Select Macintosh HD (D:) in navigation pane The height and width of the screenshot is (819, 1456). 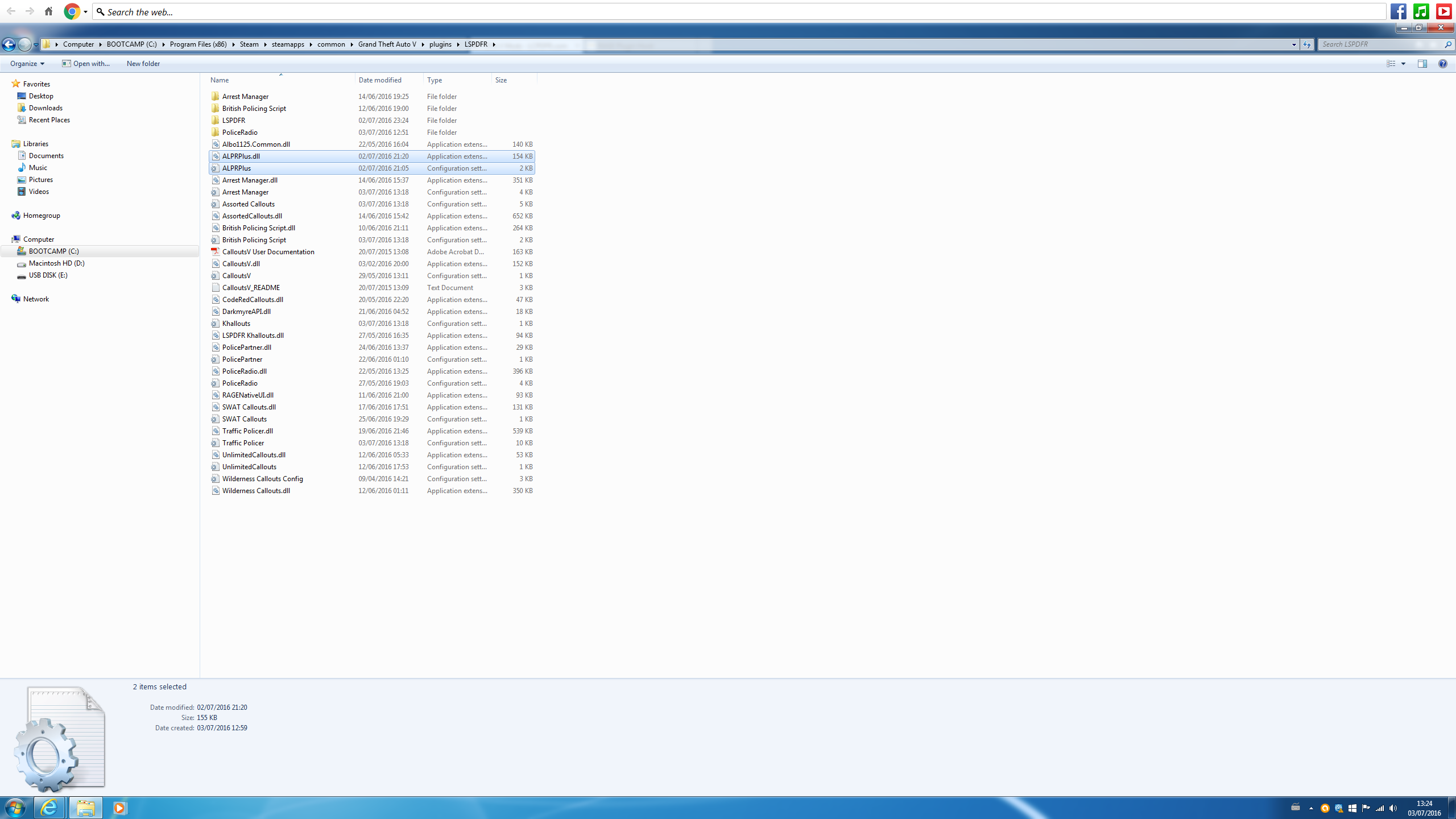tap(56, 263)
